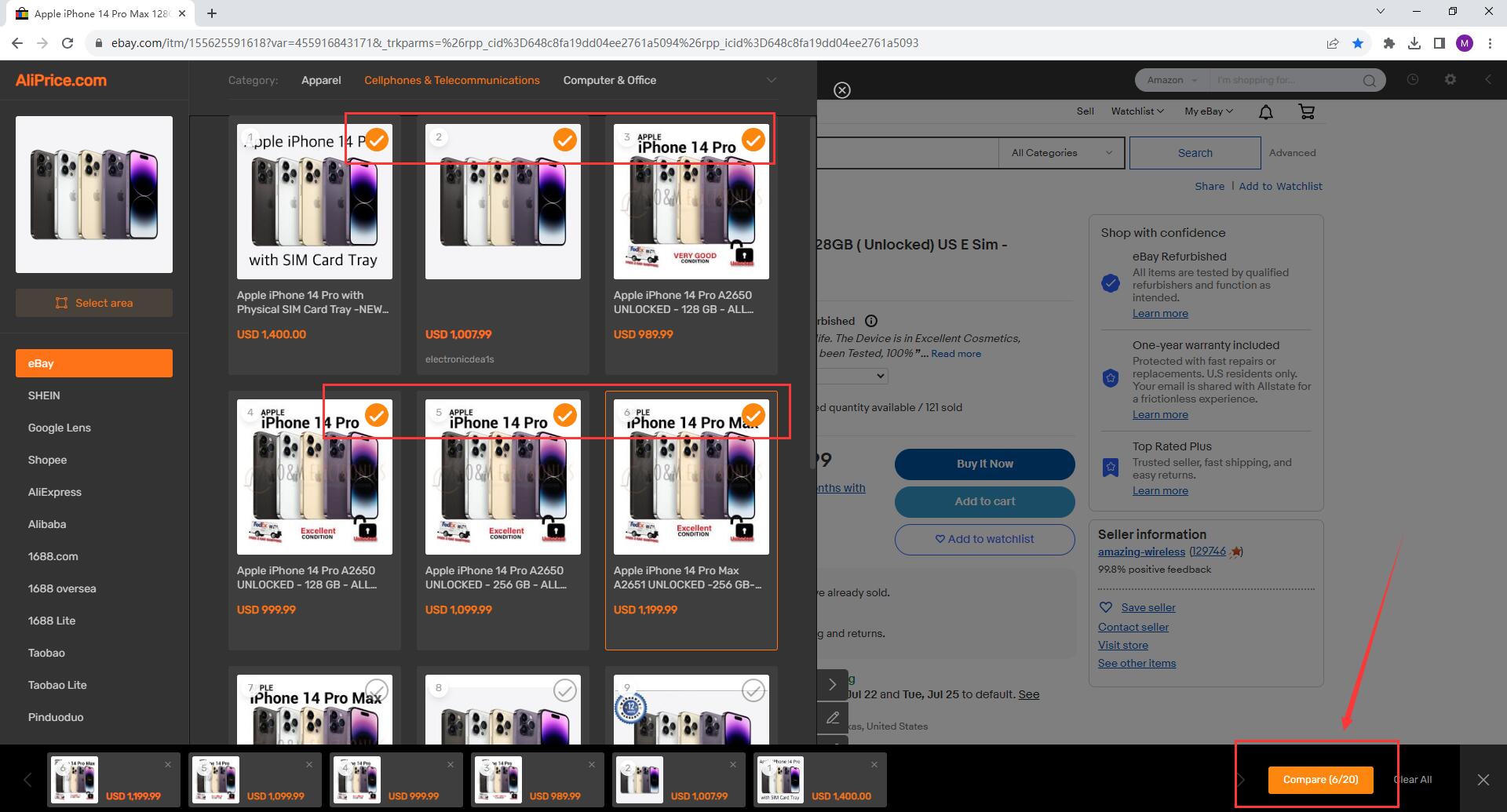The image size is (1507, 812).
Task: Open Chrome extensions puzzle icon
Action: [1389, 43]
